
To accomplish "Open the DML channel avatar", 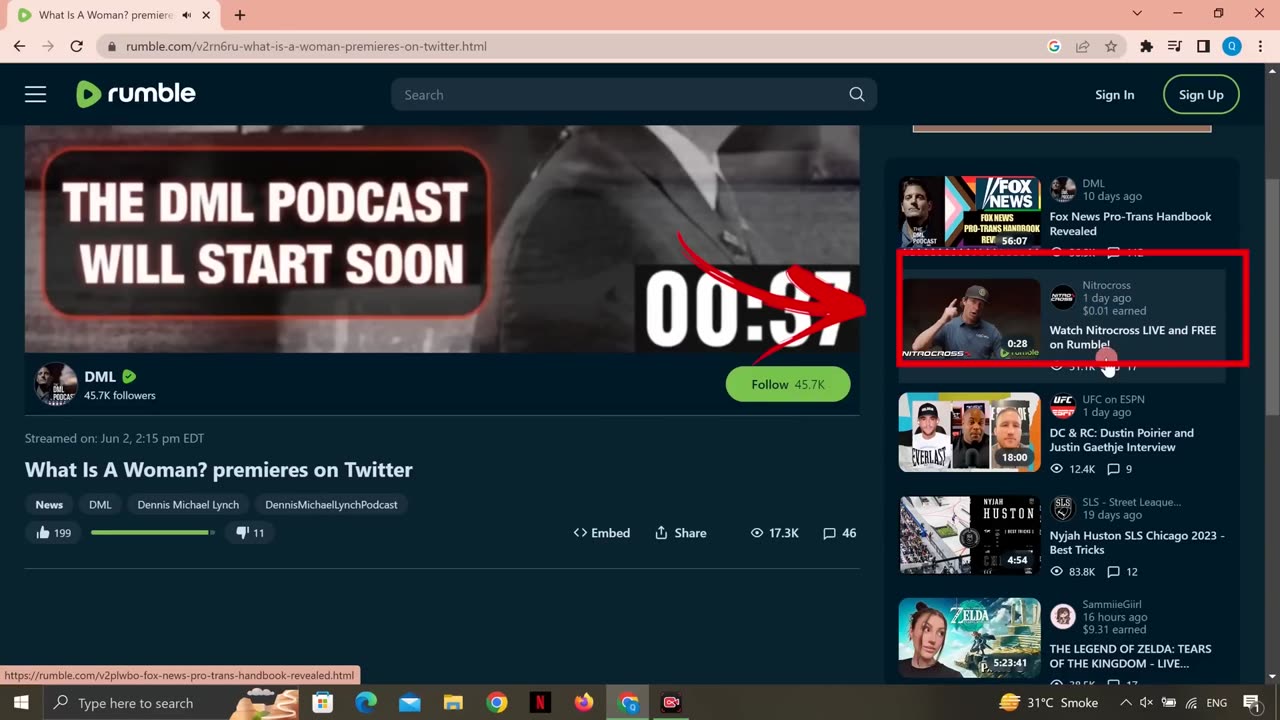I will point(55,384).
